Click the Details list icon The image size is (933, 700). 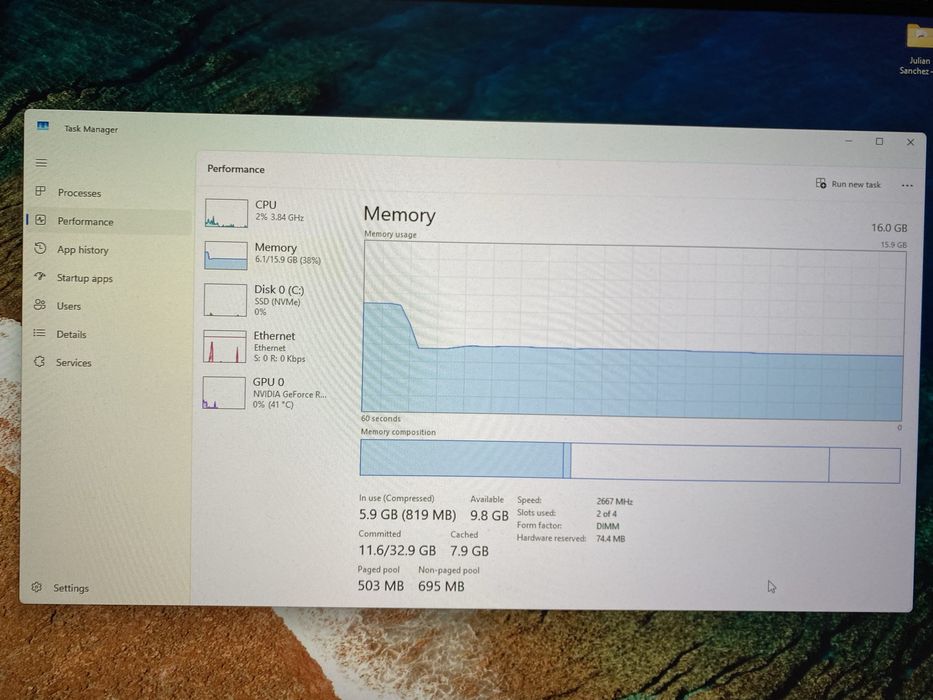coord(39,333)
